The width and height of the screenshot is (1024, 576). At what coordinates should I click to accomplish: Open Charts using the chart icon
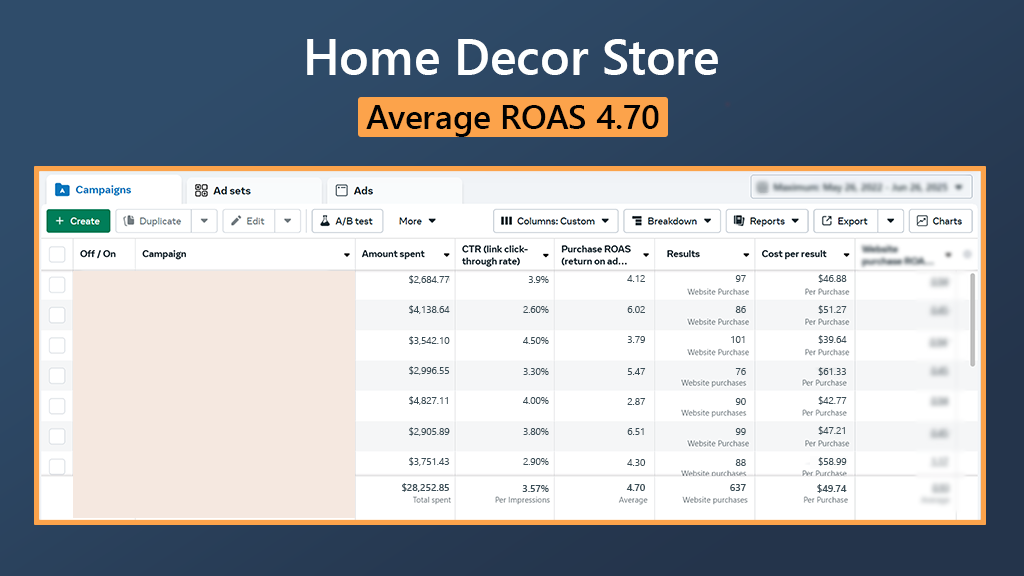click(x=922, y=221)
